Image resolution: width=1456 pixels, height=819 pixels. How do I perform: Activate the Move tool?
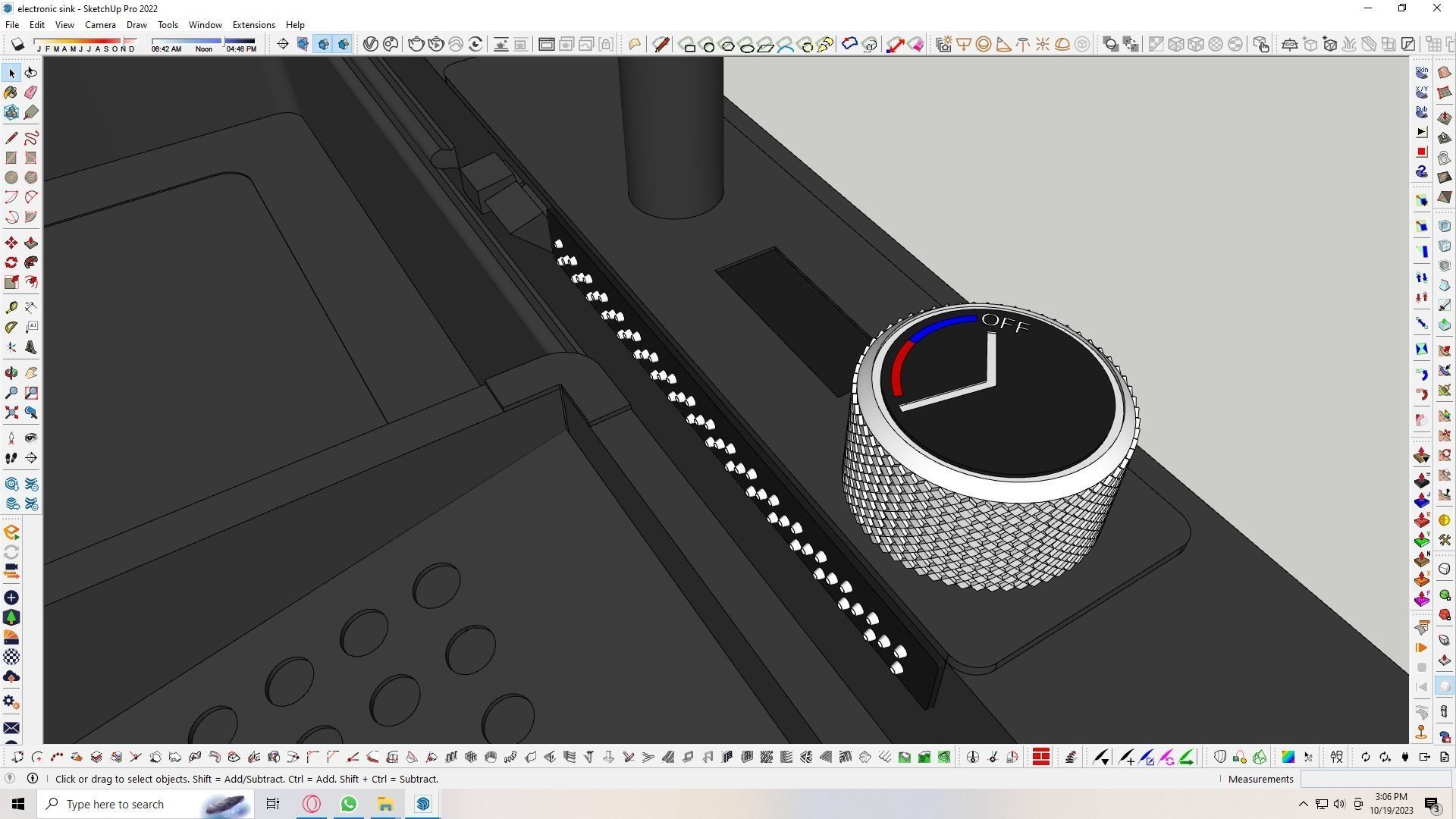pos(11,243)
